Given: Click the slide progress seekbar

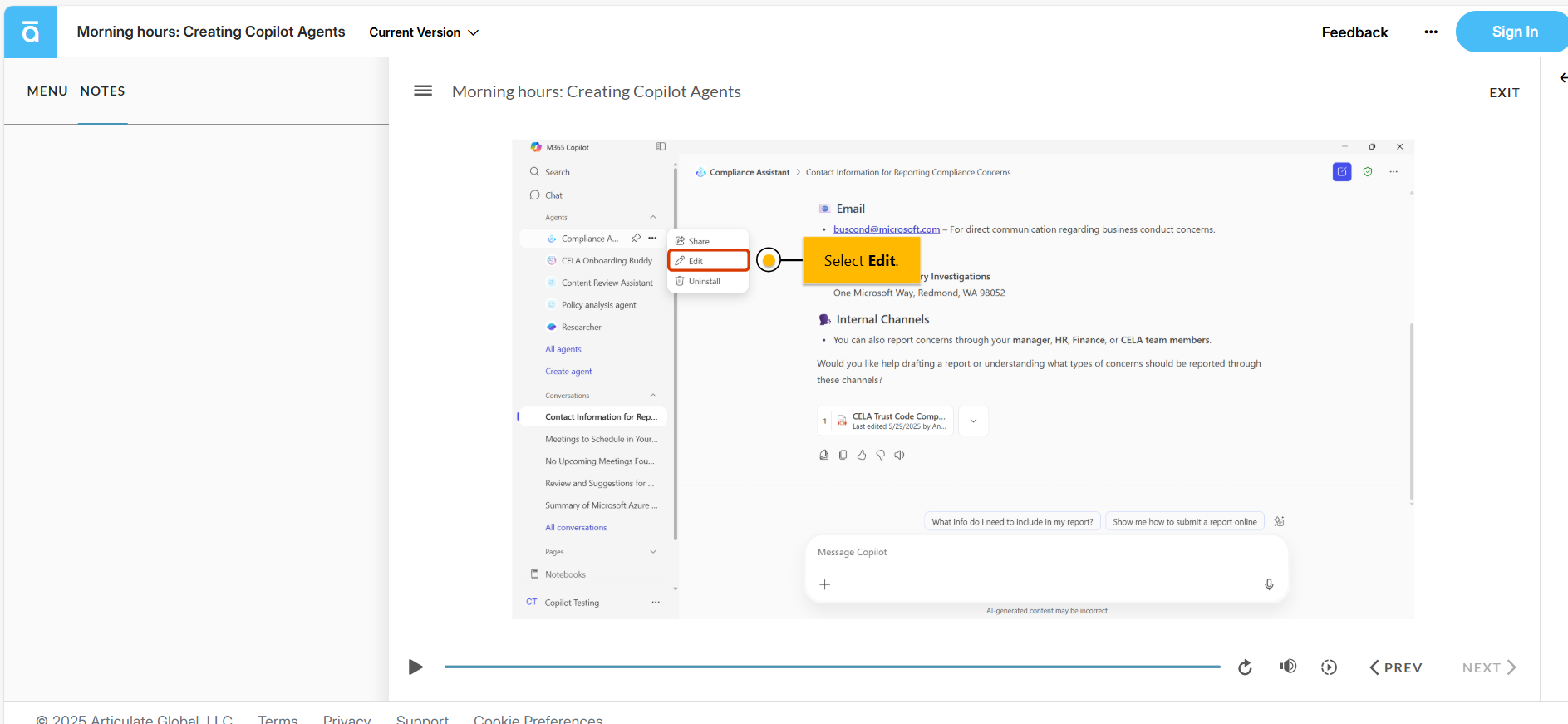Looking at the screenshot, I should (x=832, y=667).
